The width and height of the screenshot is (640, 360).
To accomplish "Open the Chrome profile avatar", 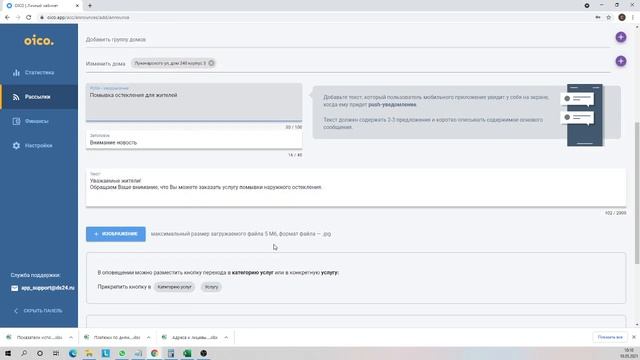I will (x=622, y=17).
